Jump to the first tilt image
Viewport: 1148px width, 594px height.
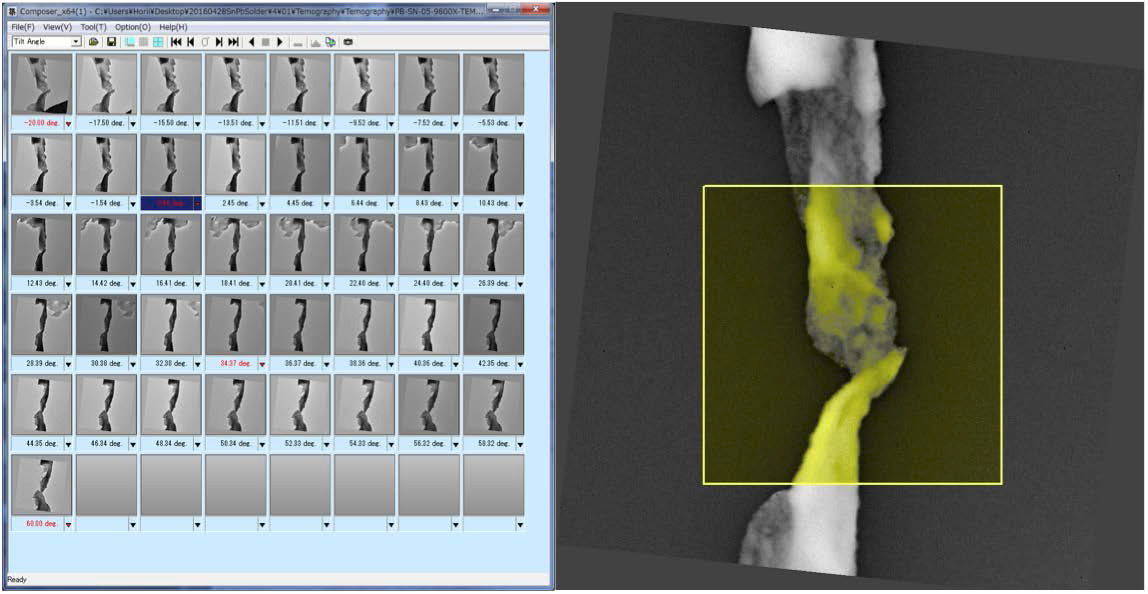(176, 39)
